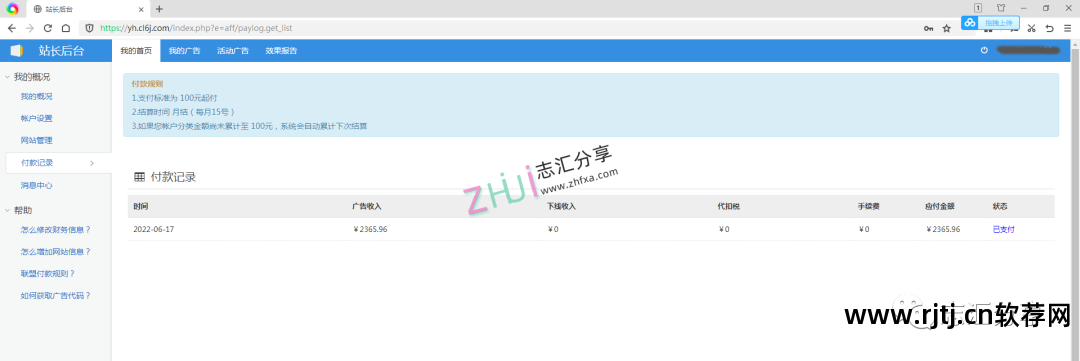Click the date cell 2022-06-17
This screenshot has width=1080, height=361.
click(x=154, y=229)
